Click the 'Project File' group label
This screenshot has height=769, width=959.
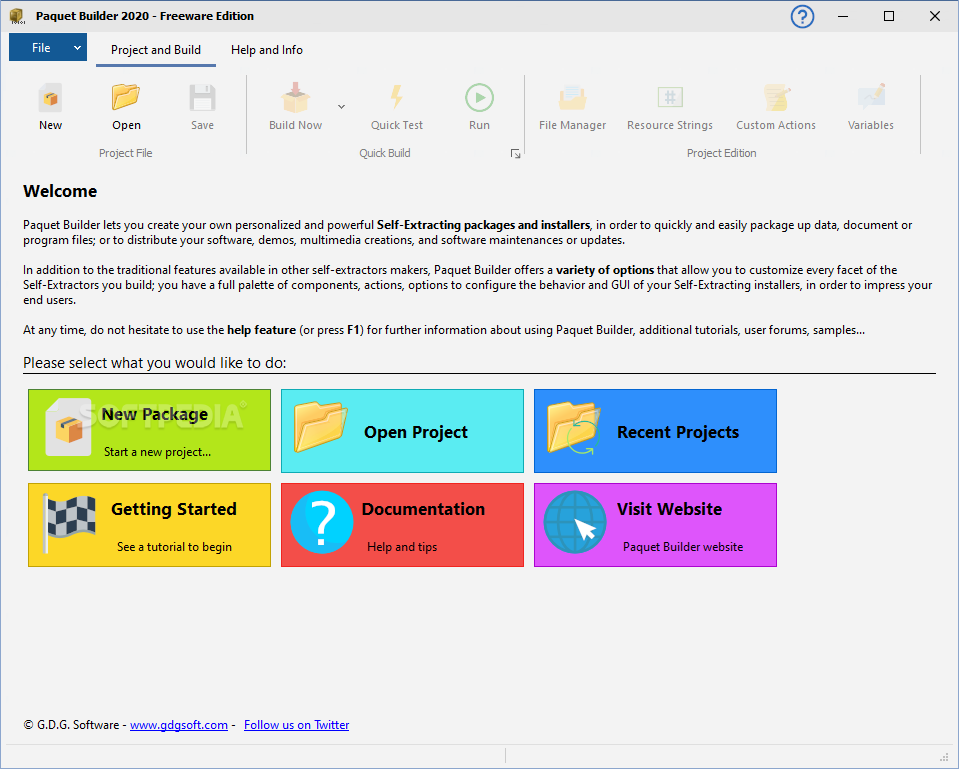pos(125,153)
